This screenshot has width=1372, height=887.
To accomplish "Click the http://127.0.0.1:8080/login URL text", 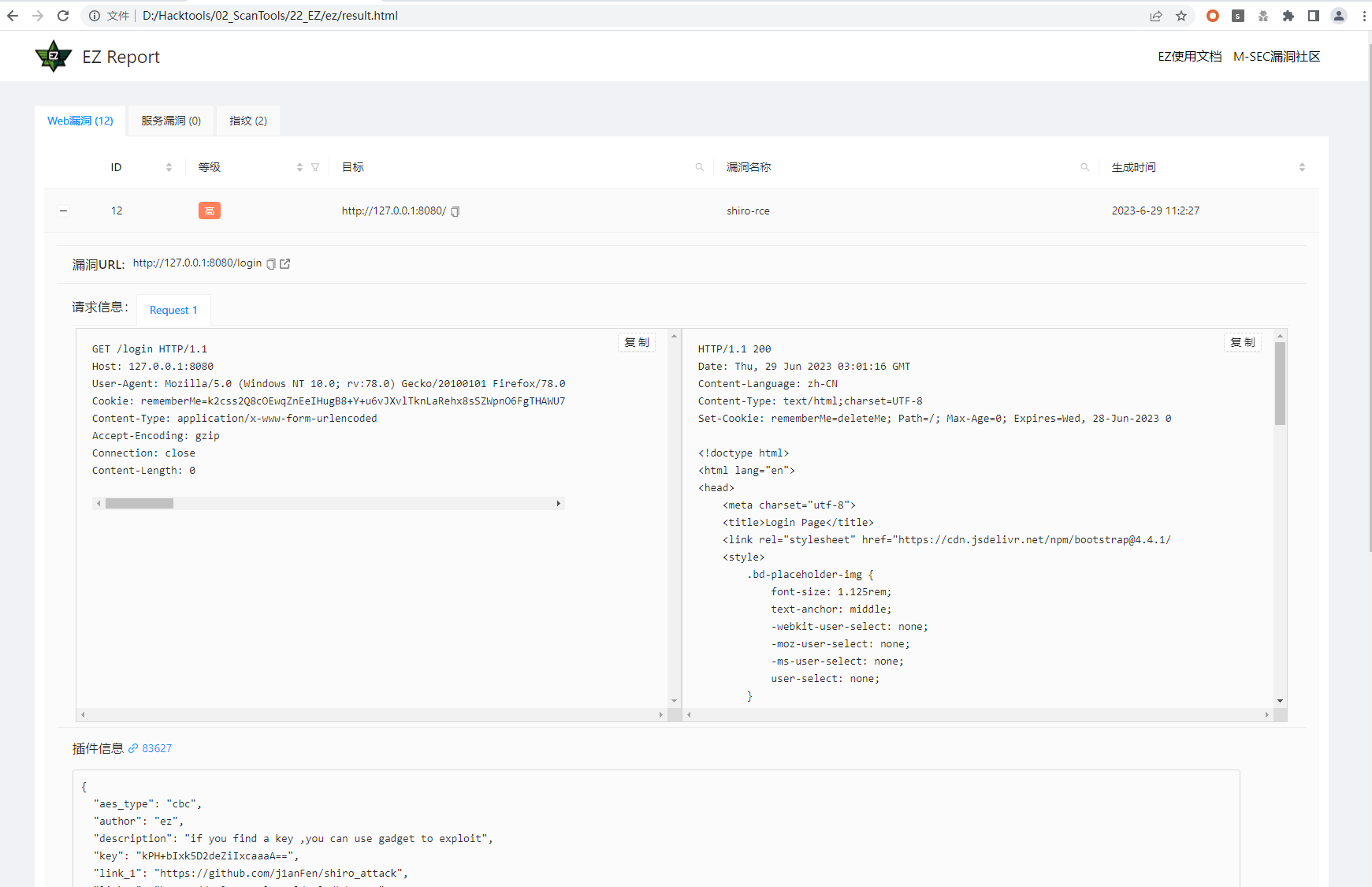I will (x=197, y=263).
